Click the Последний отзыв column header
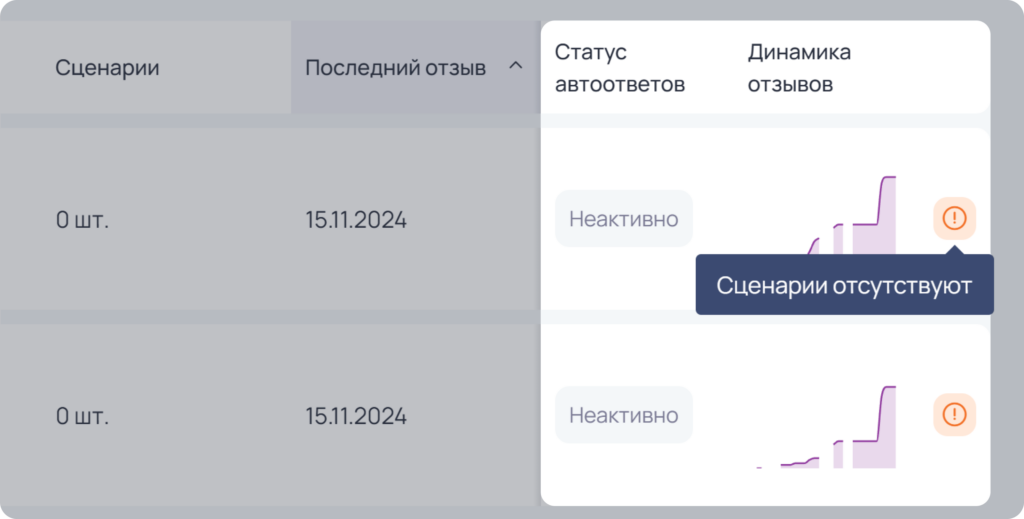Image resolution: width=1024 pixels, height=519 pixels. pos(396,67)
